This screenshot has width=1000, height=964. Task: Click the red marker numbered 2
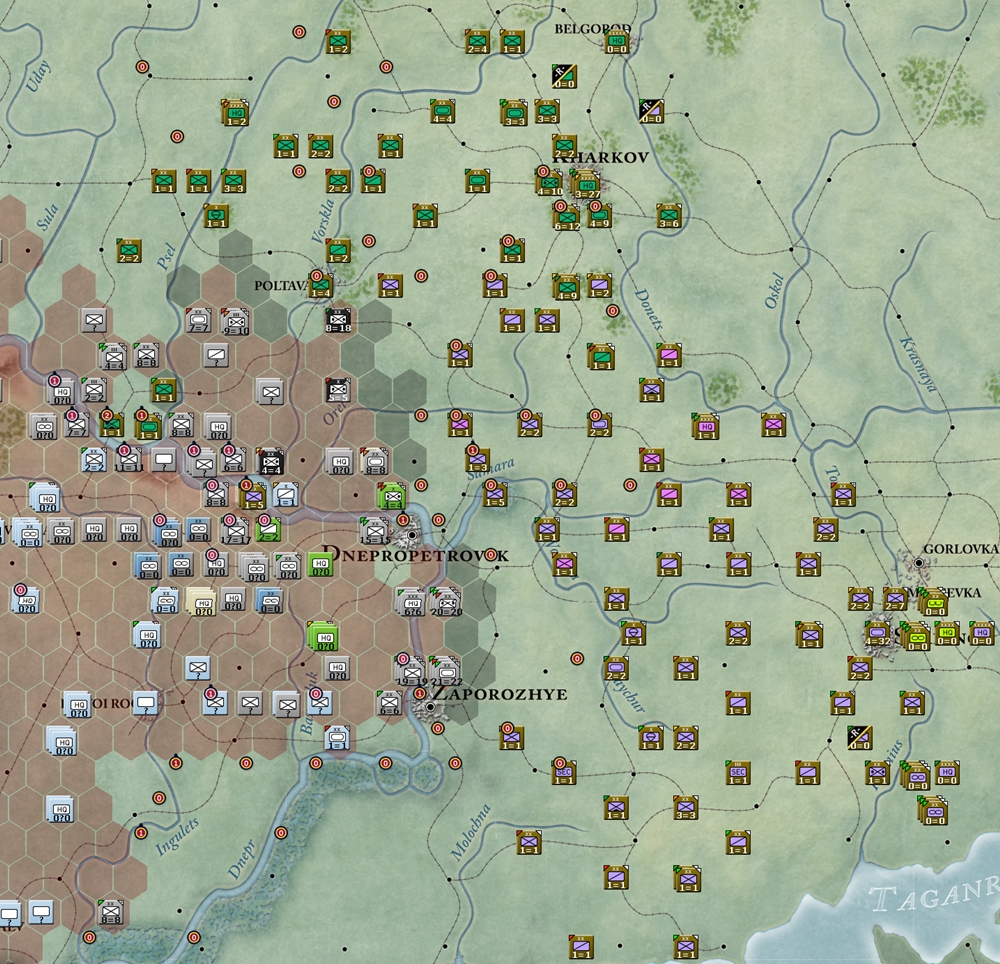point(107,415)
